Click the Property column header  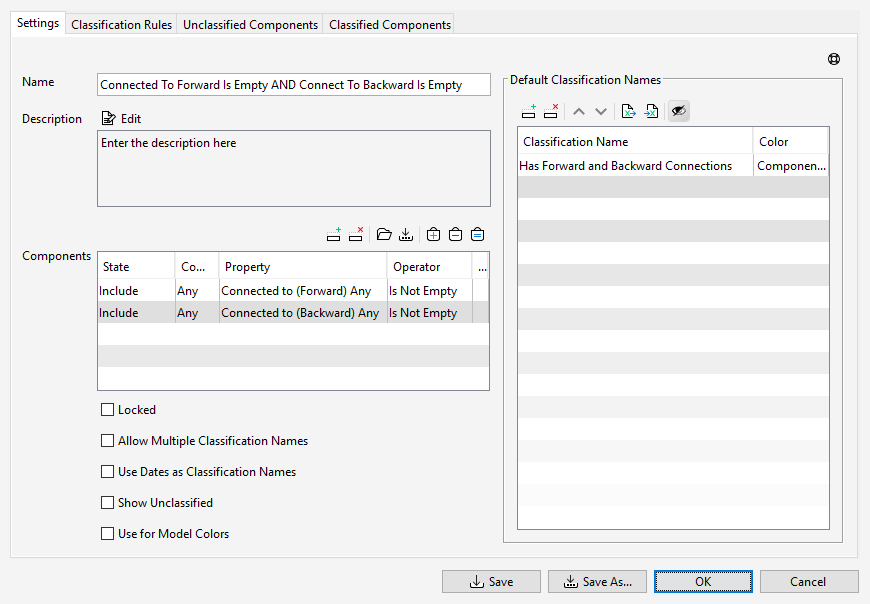303,267
